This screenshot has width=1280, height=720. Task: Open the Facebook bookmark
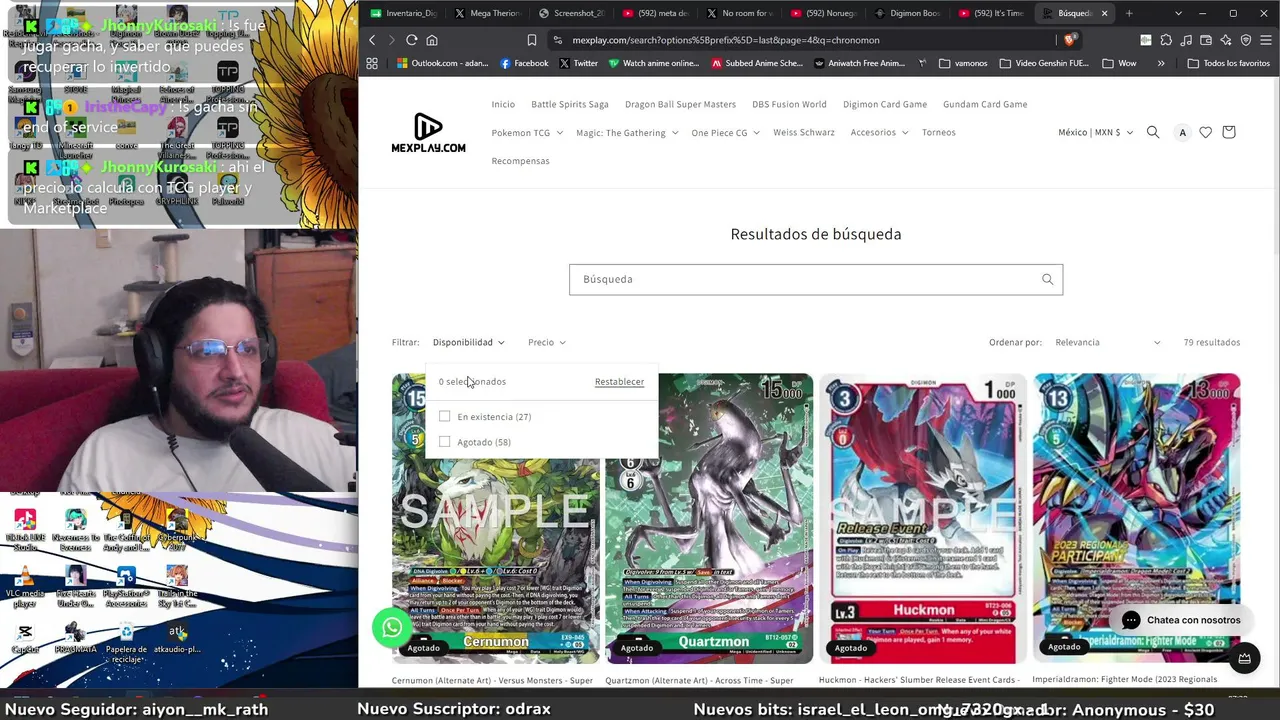[x=524, y=63]
